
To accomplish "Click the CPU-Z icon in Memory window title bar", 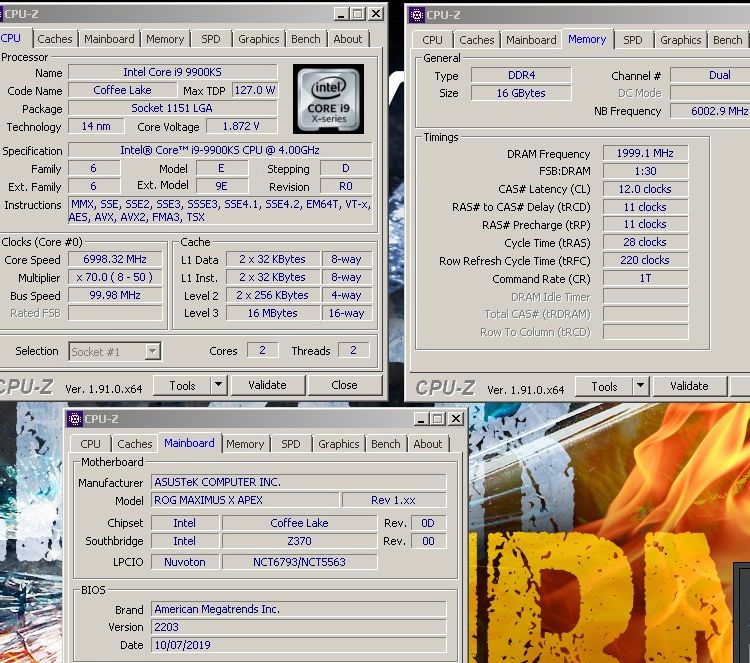I will coord(417,15).
